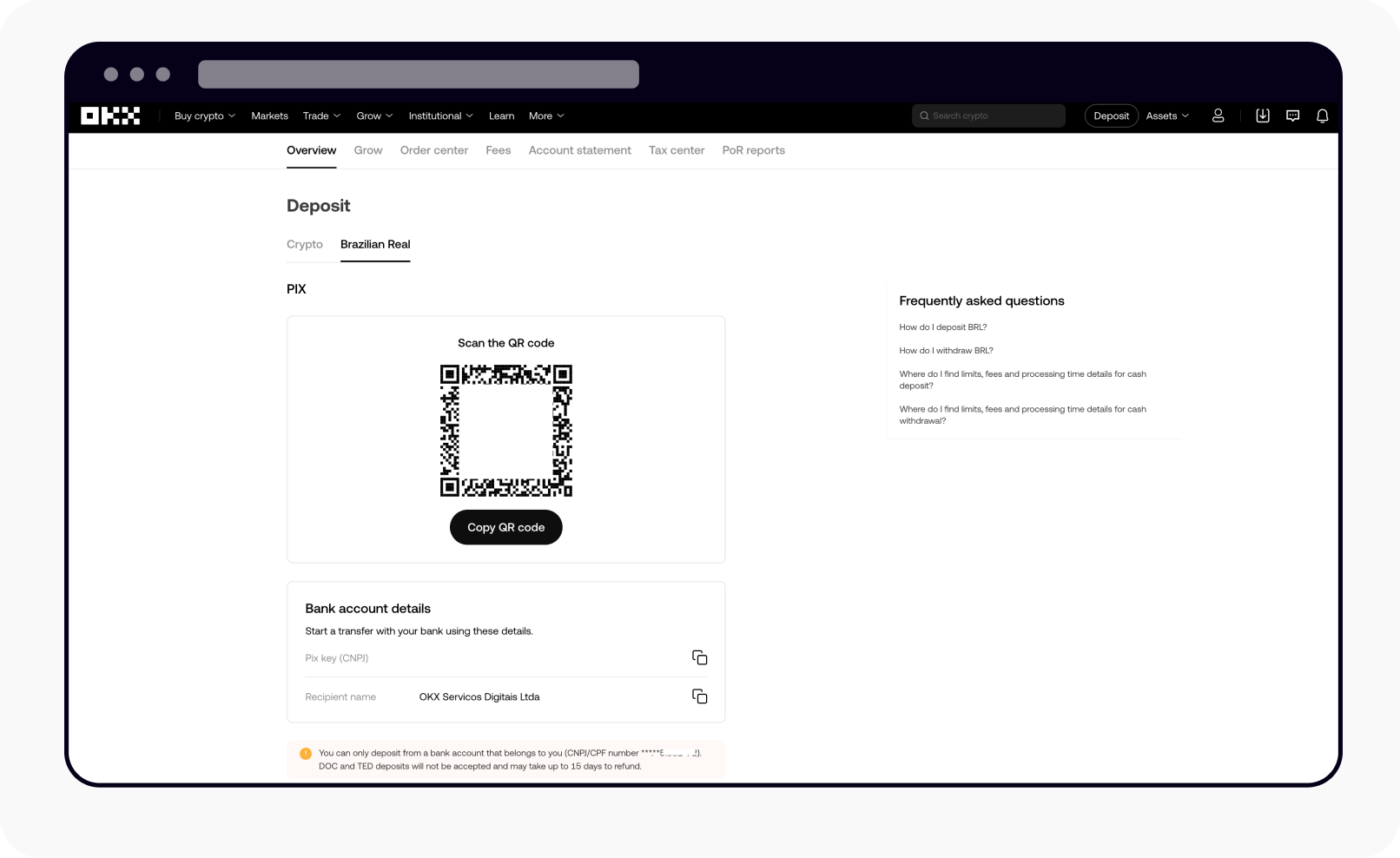Image resolution: width=1400 pixels, height=858 pixels.
Task: Open the Institutional dropdown
Action: click(x=440, y=115)
